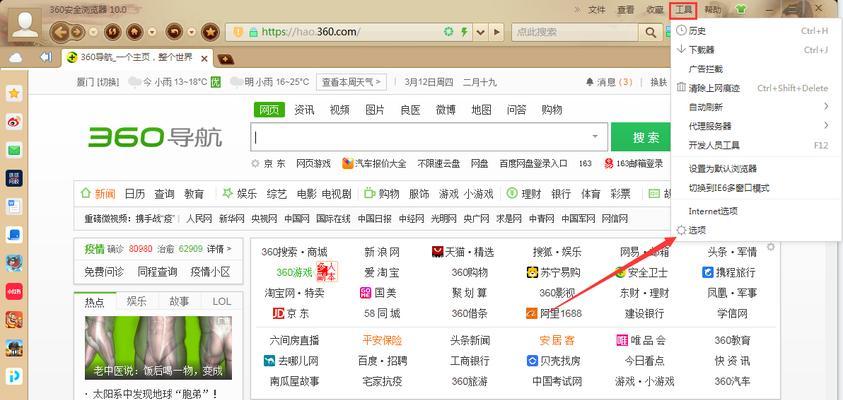Expand the hidden menu items double-arrow
Image resolution: width=843 pixels, height=400 pixels.
coord(578,10)
